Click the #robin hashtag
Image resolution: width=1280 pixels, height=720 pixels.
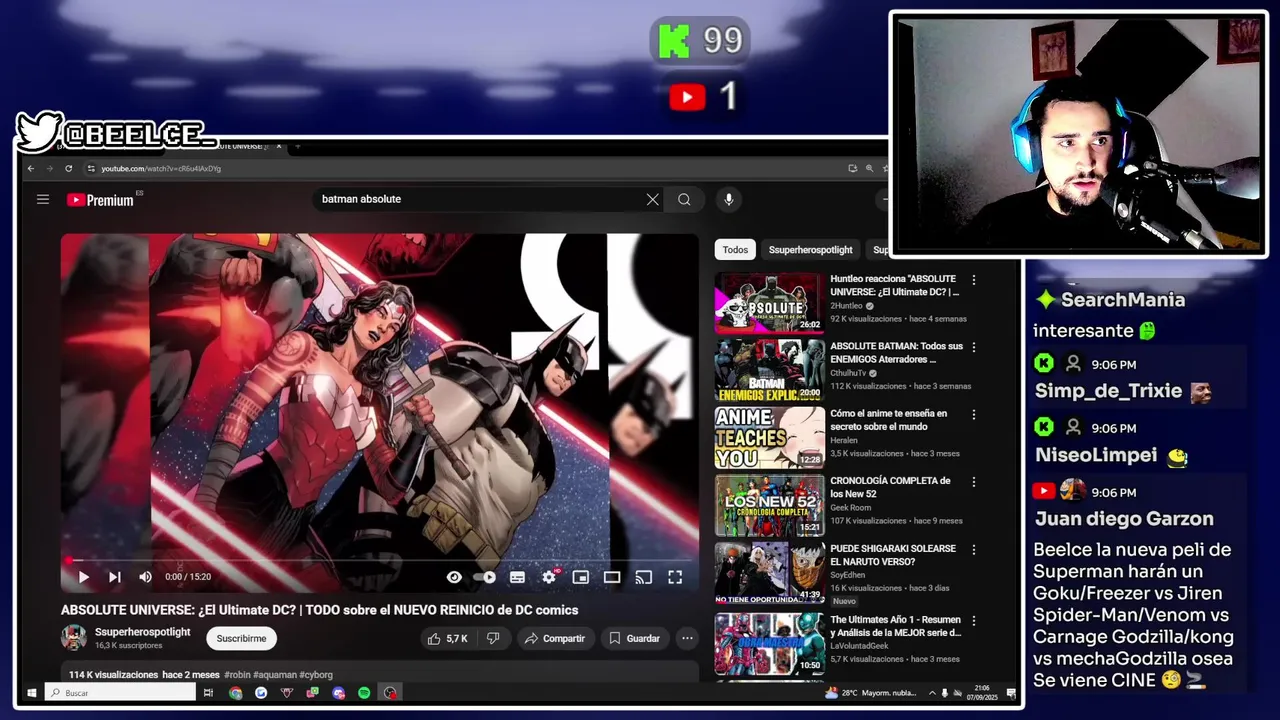[238, 675]
